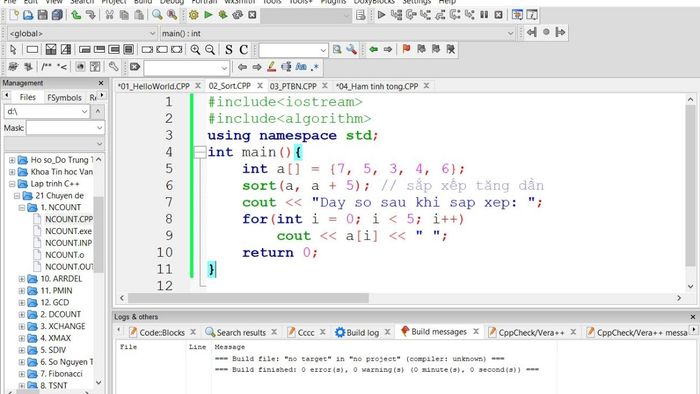Click the Break debugger pause icon
700x394 pixels.
484,15
